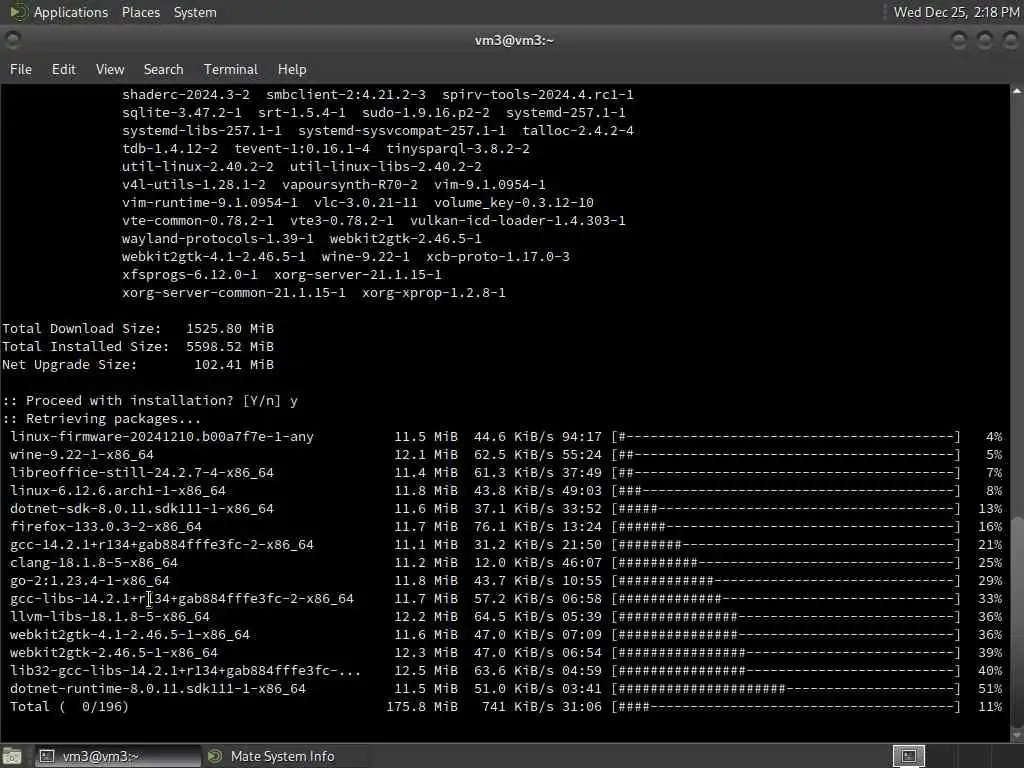Image resolution: width=1024 pixels, height=768 pixels.
Task: Click the window menu icon in the title bar
Action: pyautogui.click(x=12, y=40)
